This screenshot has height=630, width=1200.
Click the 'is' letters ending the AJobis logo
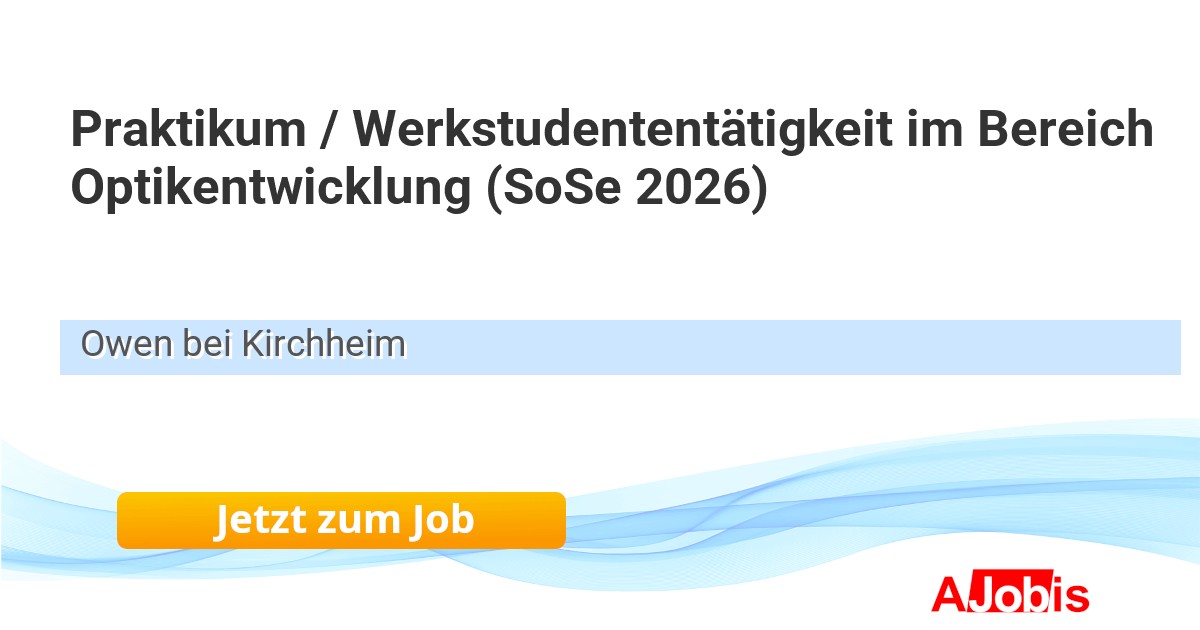1072,595
